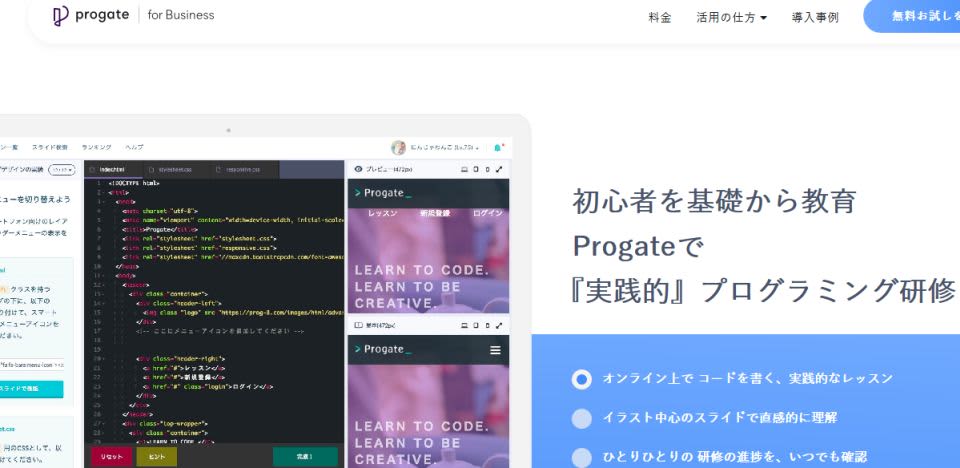Click 新規登録 in the upper preview
This screenshot has width=960, height=468.
click(x=435, y=213)
